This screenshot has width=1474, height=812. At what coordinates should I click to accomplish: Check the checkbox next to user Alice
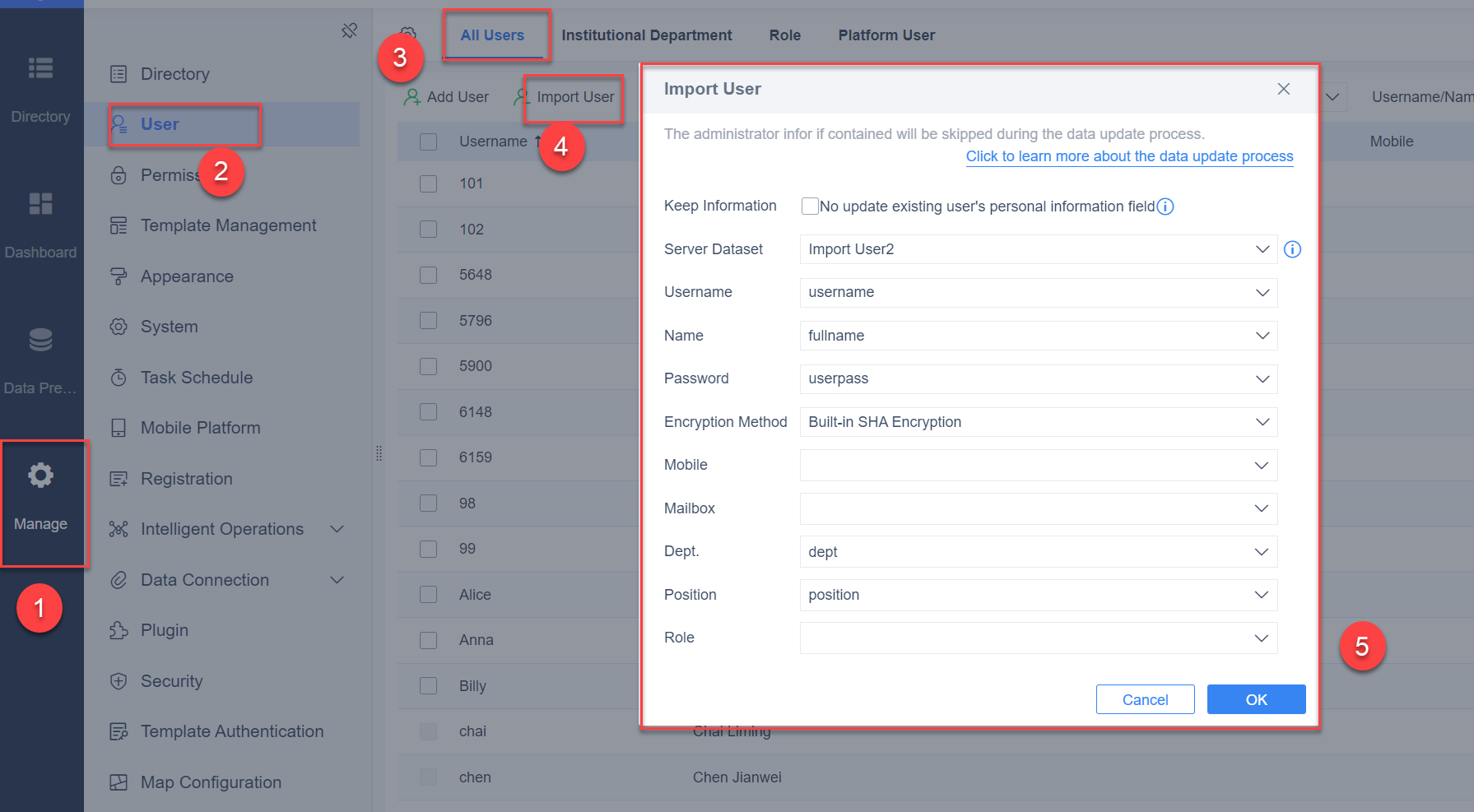(428, 594)
